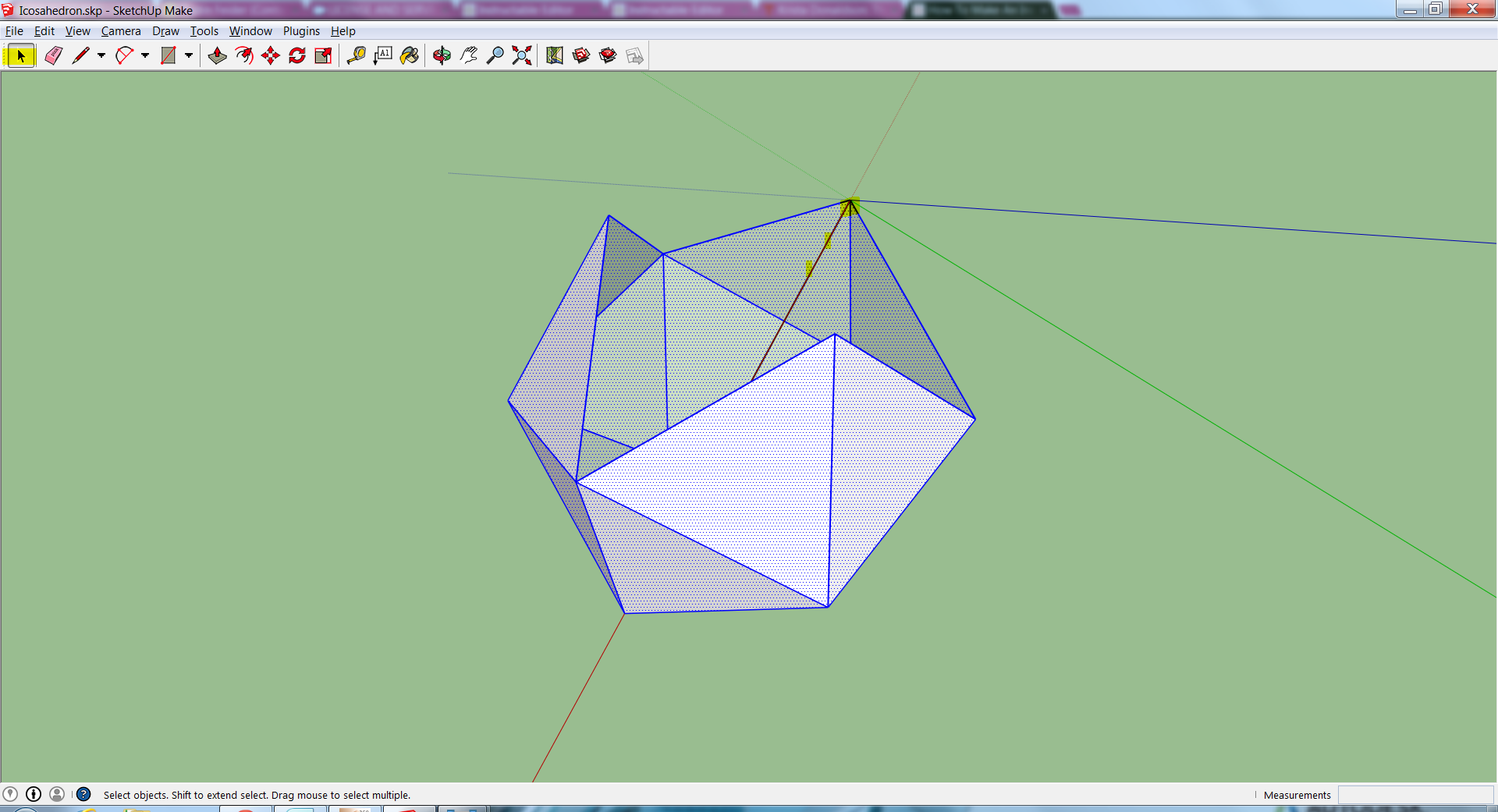This screenshot has height=812, width=1498.
Task: Open the Plugins menu
Action: (x=301, y=31)
